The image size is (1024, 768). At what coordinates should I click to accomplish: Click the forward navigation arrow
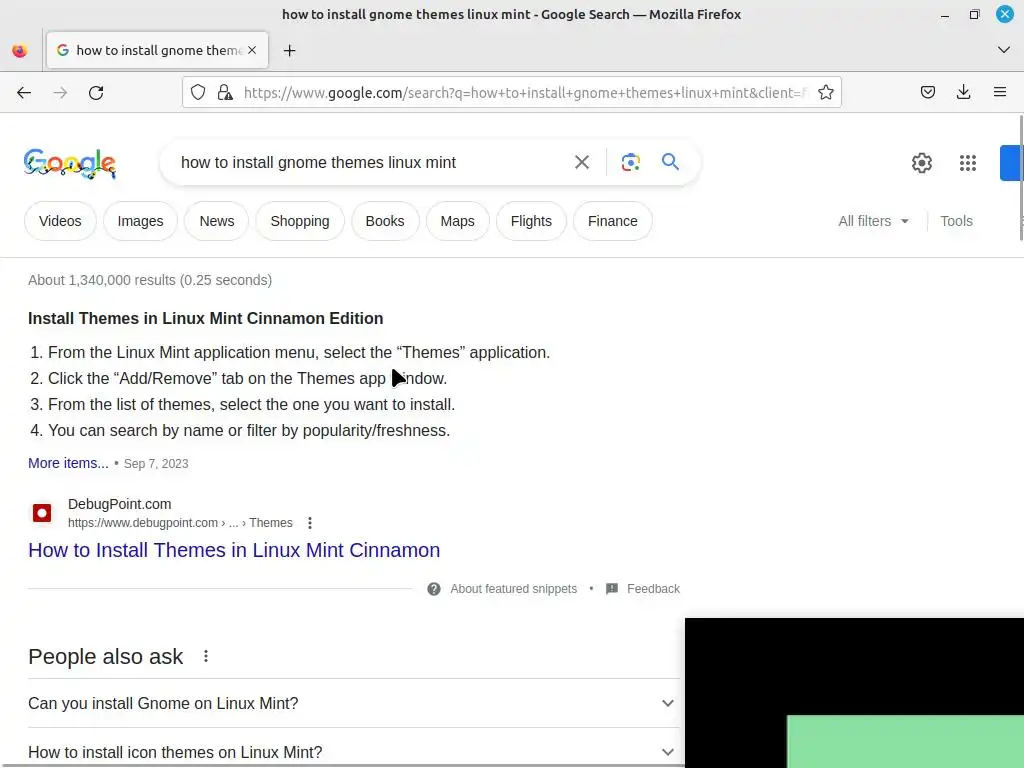[60, 93]
